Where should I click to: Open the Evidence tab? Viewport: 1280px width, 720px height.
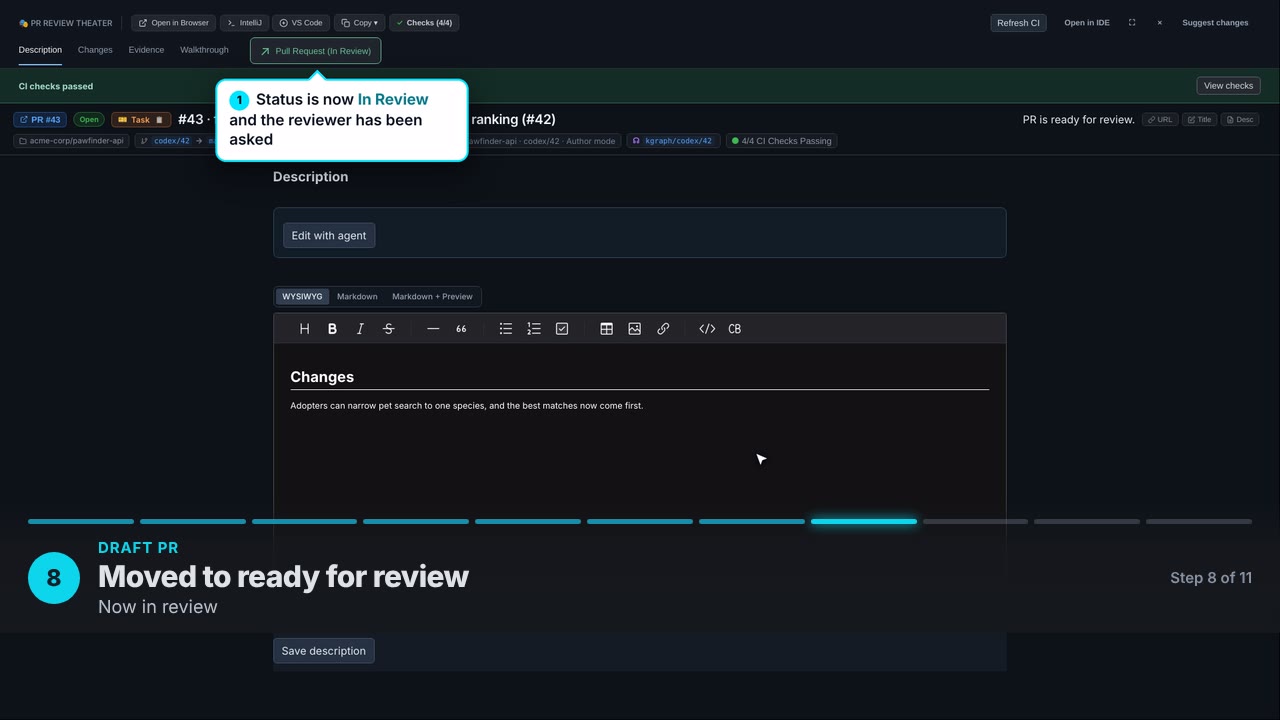[x=146, y=50]
